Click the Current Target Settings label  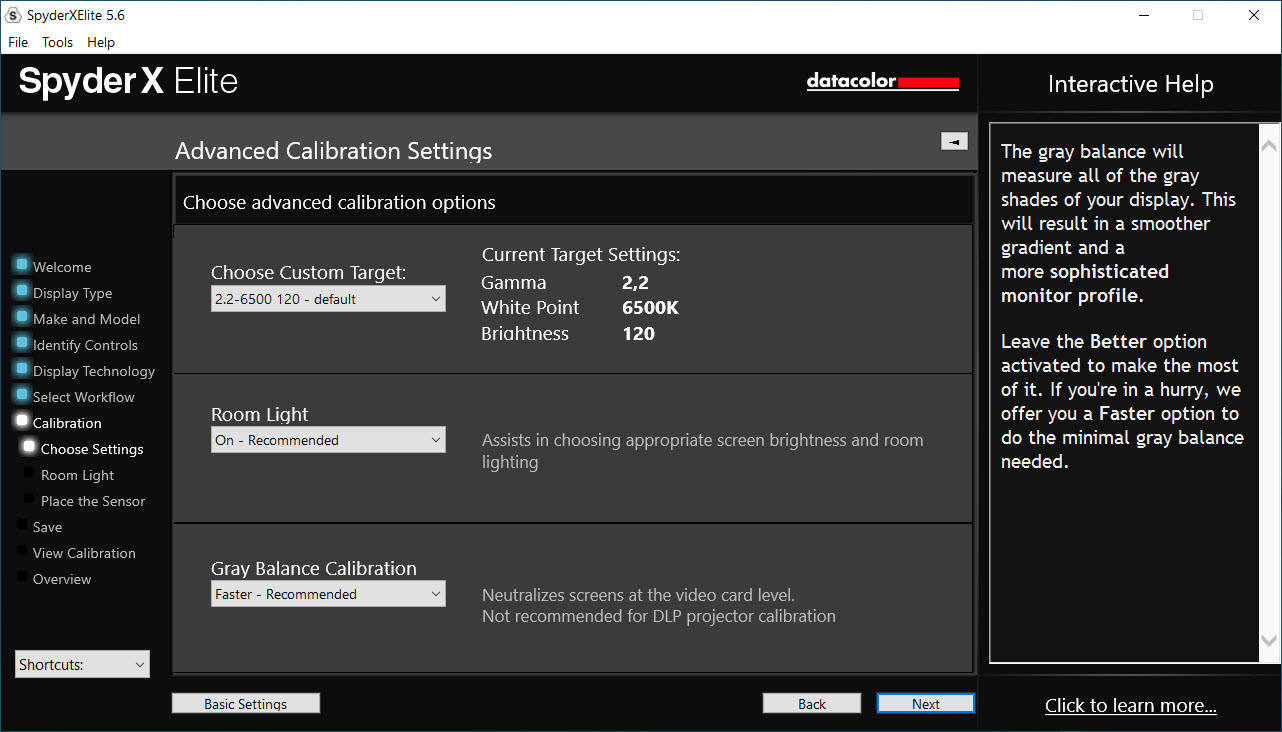(581, 255)
